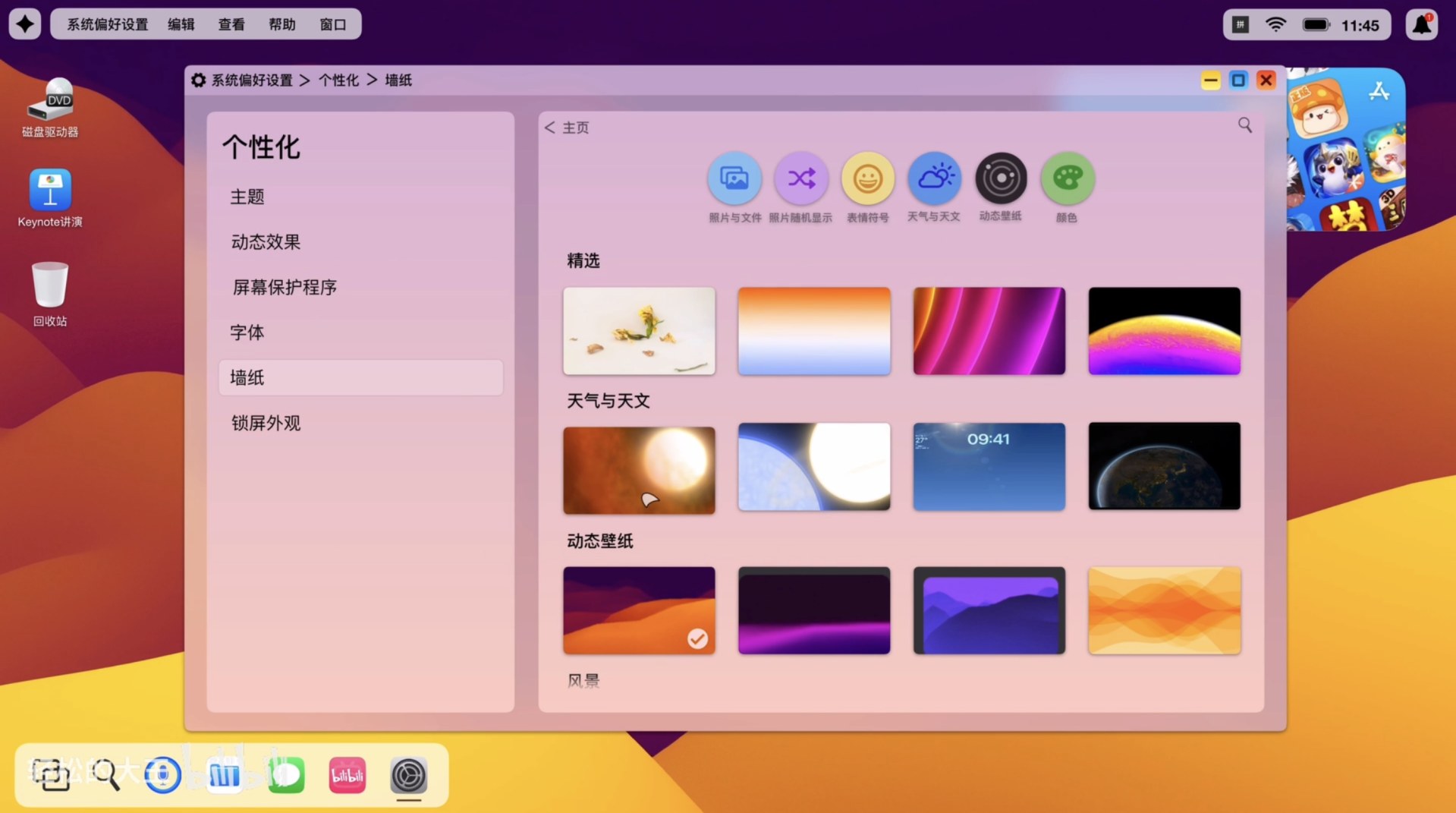Open the Photos and Files wallpaper category
The width and height of the screenshot is (1456, 813).
pos(734,178)
